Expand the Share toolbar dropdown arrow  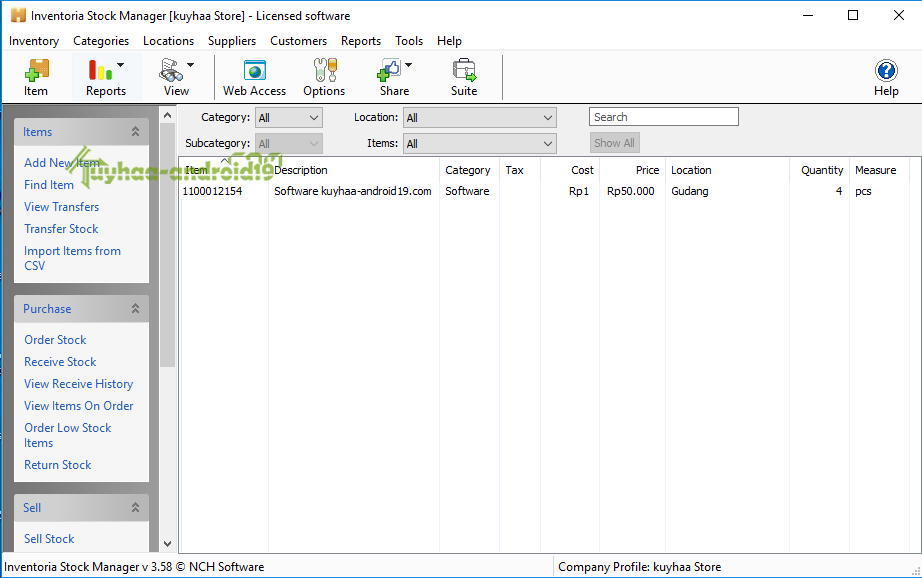[x=409, y=65]
